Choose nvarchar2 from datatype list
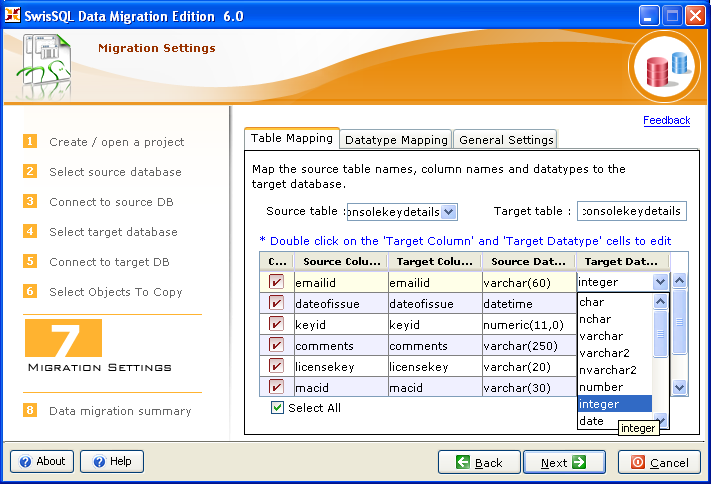The height and width of the screenshot is (484, 711). 615,370
